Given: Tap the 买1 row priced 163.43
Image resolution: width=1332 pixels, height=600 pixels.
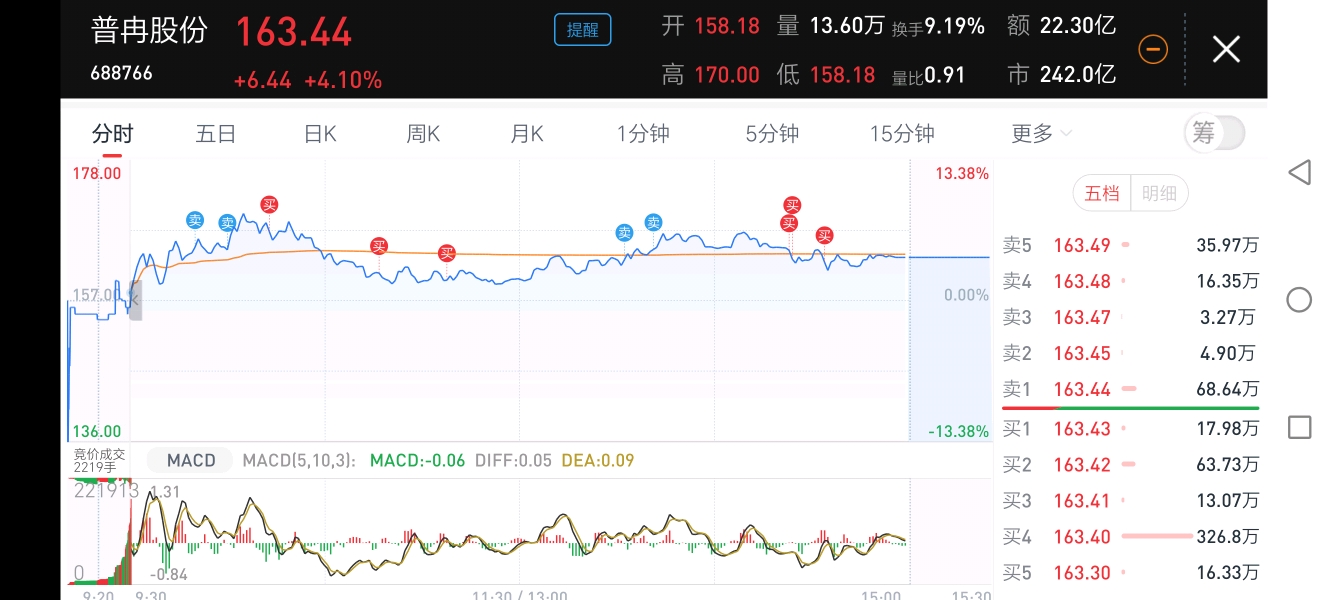Looking at the screenshot, I should tap(1130, 428).
